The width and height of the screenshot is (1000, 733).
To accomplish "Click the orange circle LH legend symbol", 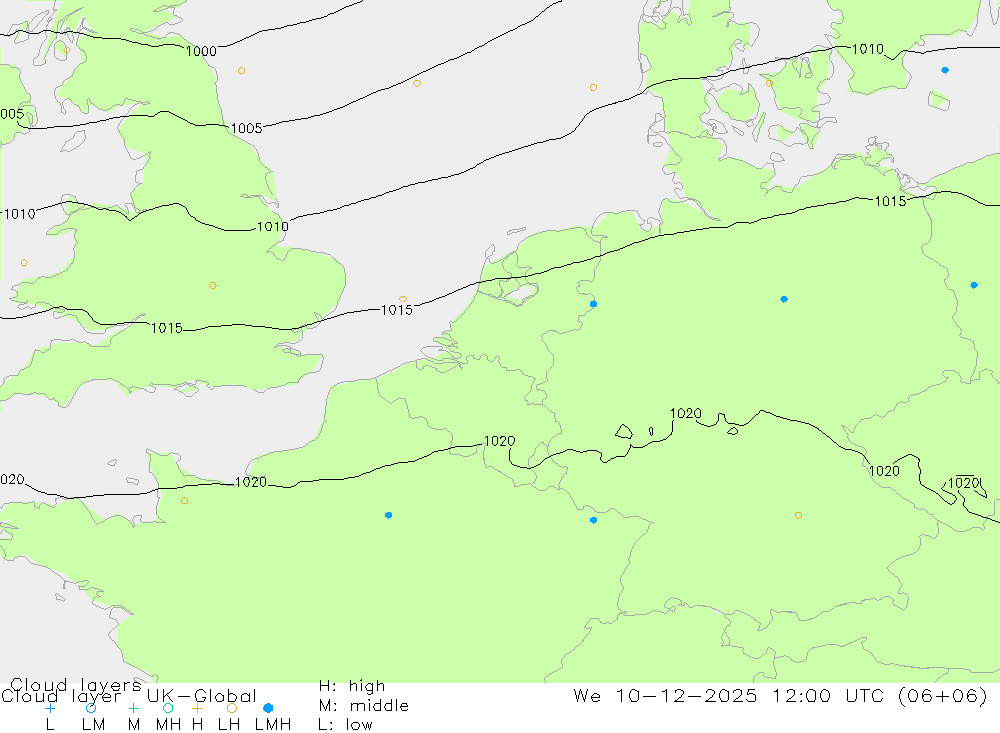I will [232, 708].
